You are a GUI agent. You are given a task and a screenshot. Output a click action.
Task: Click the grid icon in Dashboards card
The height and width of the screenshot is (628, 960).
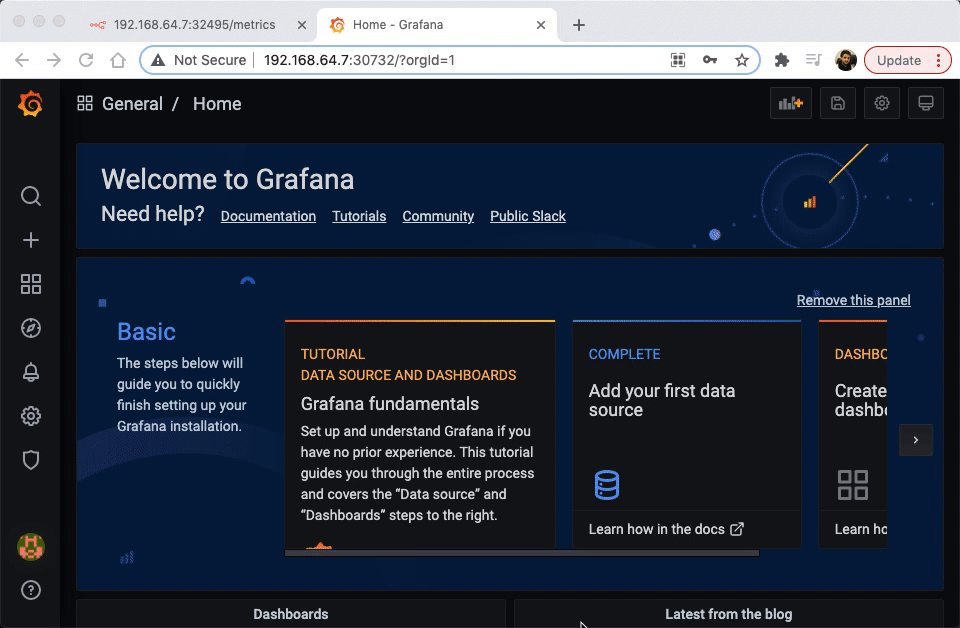[853, 485]
